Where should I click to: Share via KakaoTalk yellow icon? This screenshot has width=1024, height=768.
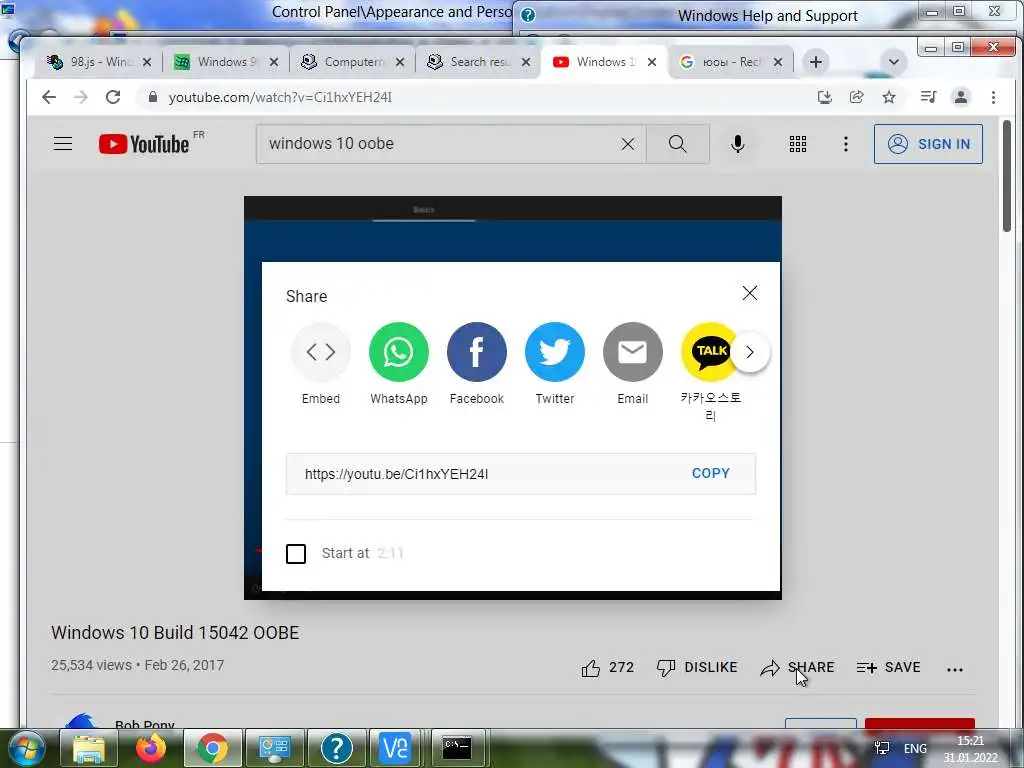(708, 352)
